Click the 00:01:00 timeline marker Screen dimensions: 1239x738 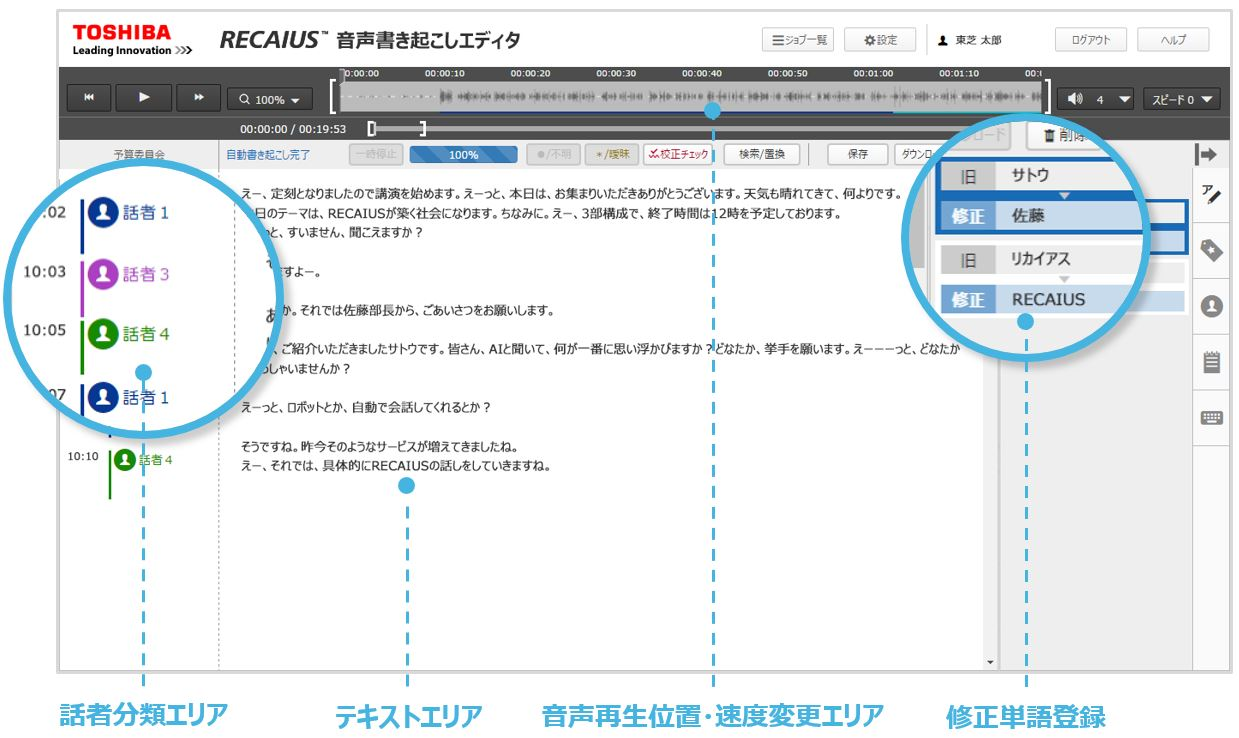[x=874, y=74]
